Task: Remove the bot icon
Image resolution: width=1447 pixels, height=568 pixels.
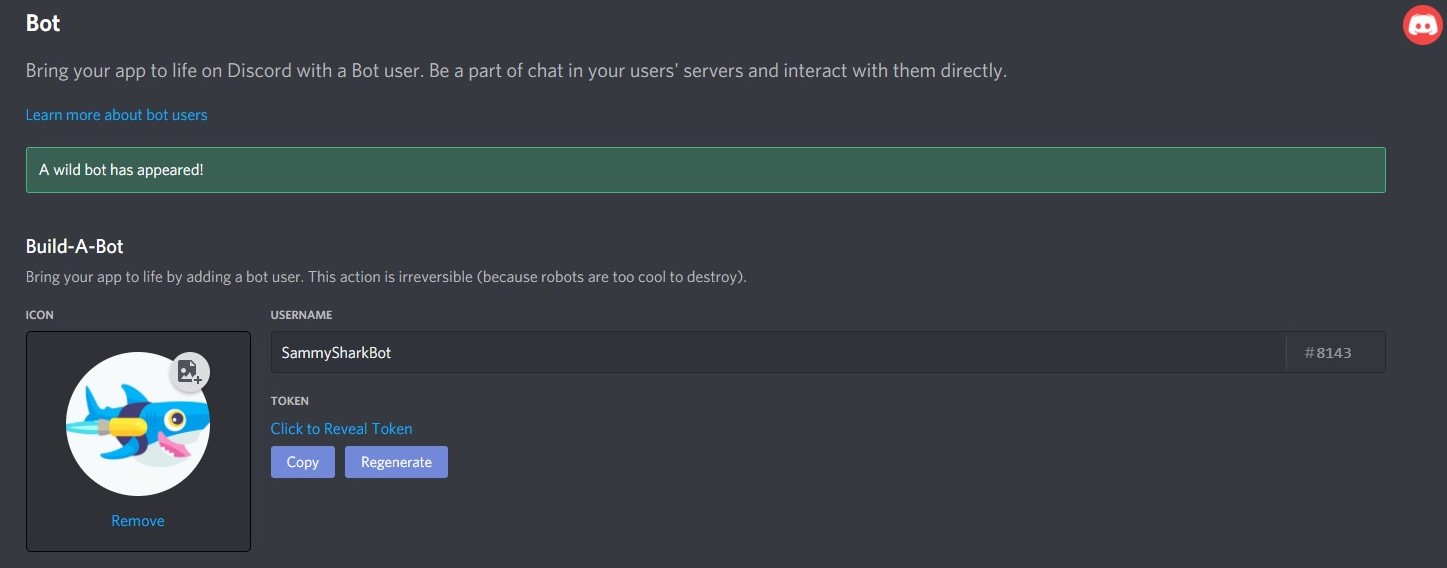Action: tap(138, 521)
